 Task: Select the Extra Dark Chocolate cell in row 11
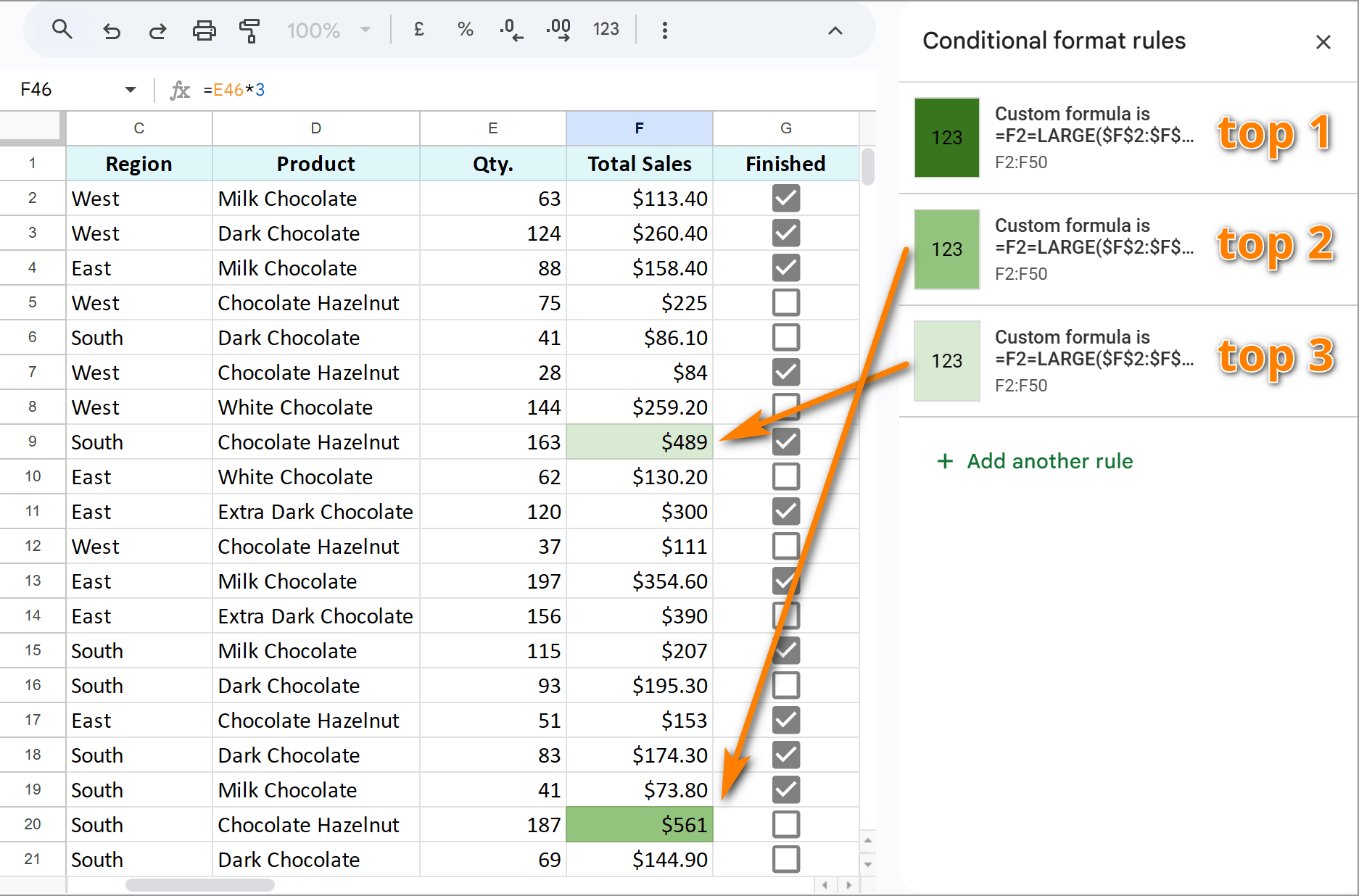316,511
